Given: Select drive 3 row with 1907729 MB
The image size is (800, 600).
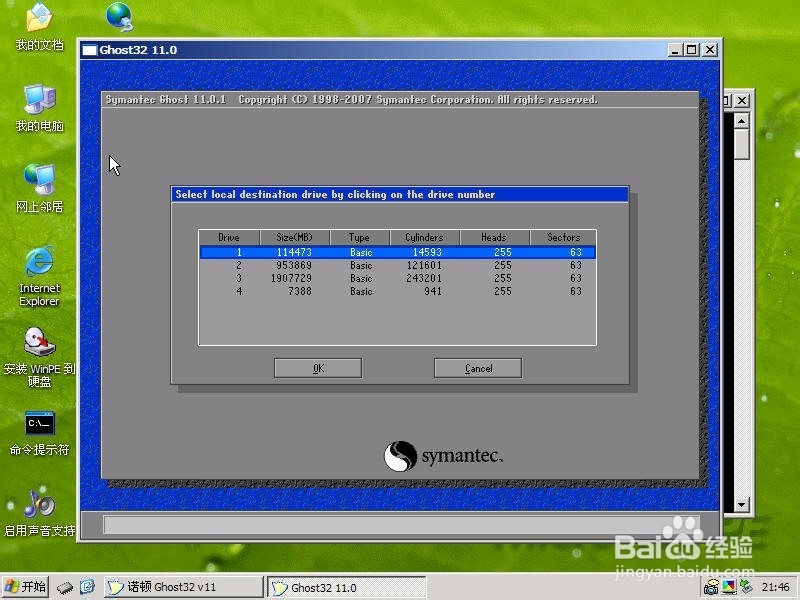Looking at the screenshot, I should point(397,278).
